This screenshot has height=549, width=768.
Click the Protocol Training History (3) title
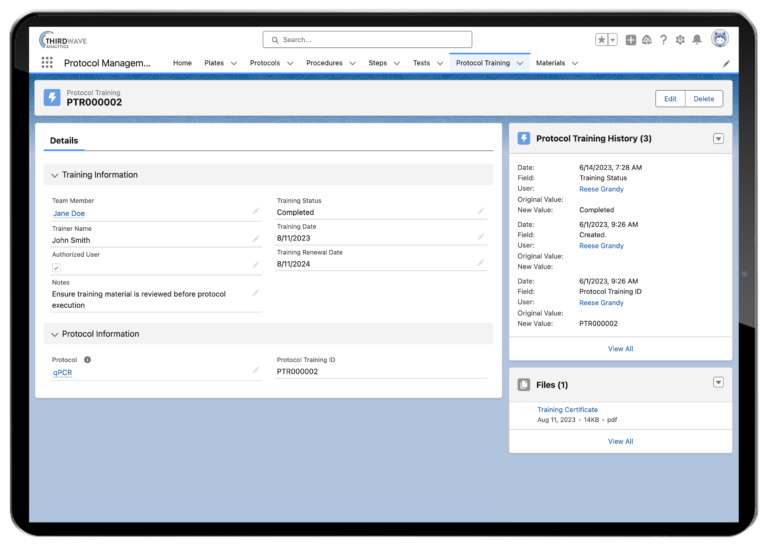pos(594,139)
